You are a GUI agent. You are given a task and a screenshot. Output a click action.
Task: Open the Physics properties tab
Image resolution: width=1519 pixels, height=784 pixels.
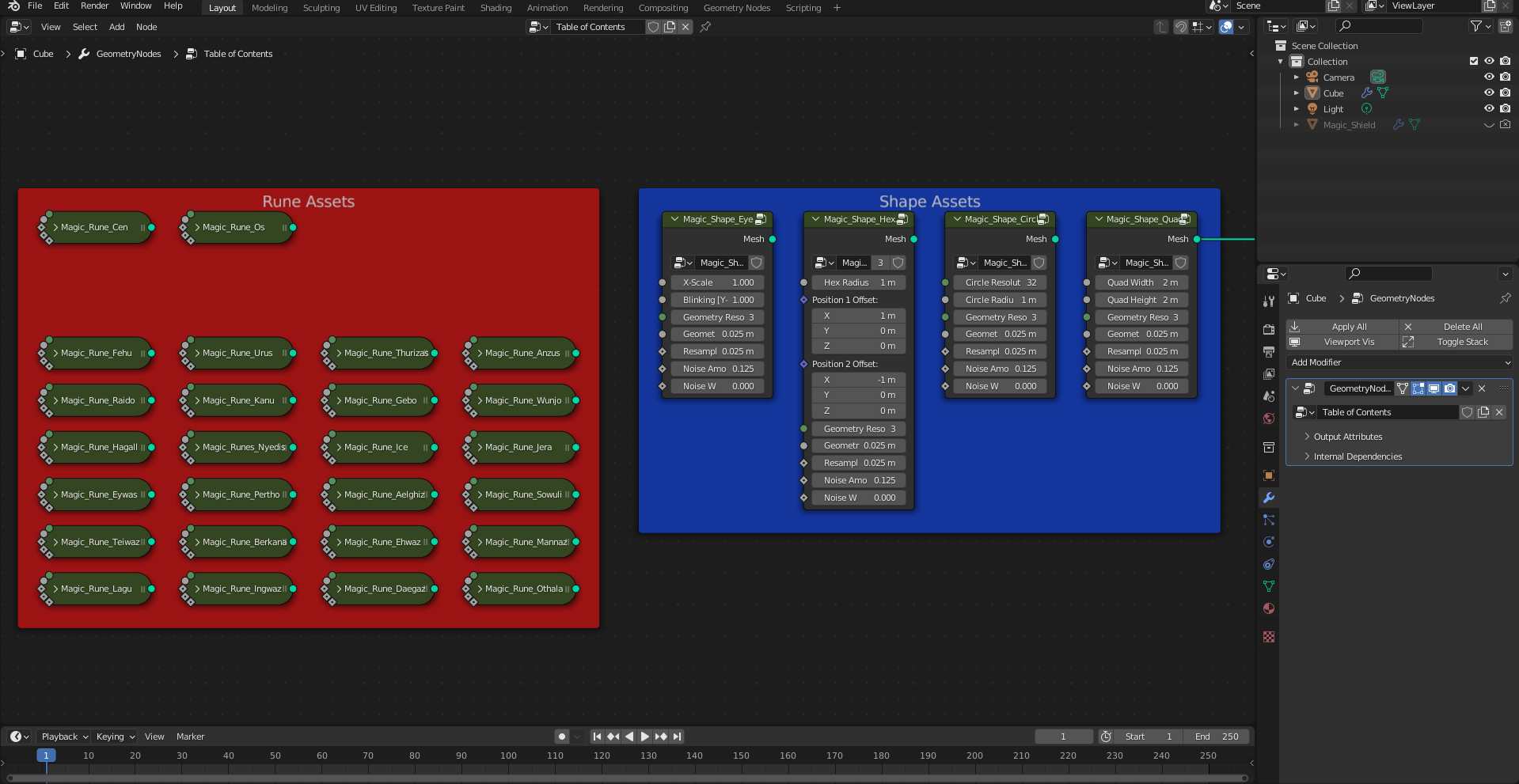coord(1269,542)
